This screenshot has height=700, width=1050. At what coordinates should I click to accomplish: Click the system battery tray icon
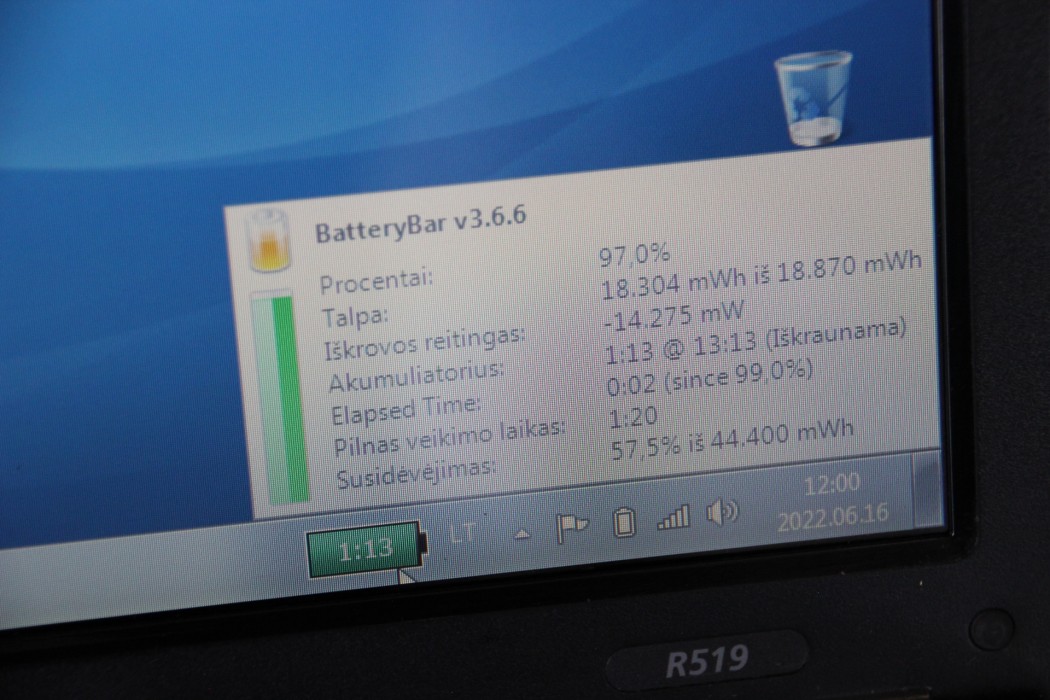(x=624, y=522)
